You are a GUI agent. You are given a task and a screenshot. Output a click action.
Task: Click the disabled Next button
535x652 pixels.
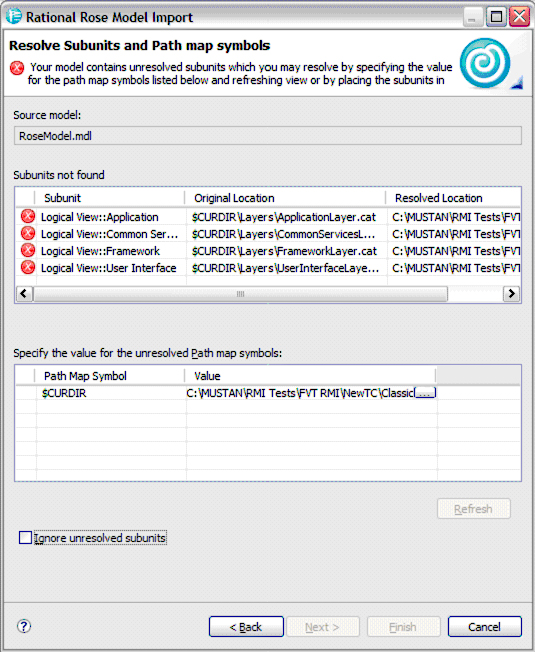click(x=323, y=627)
